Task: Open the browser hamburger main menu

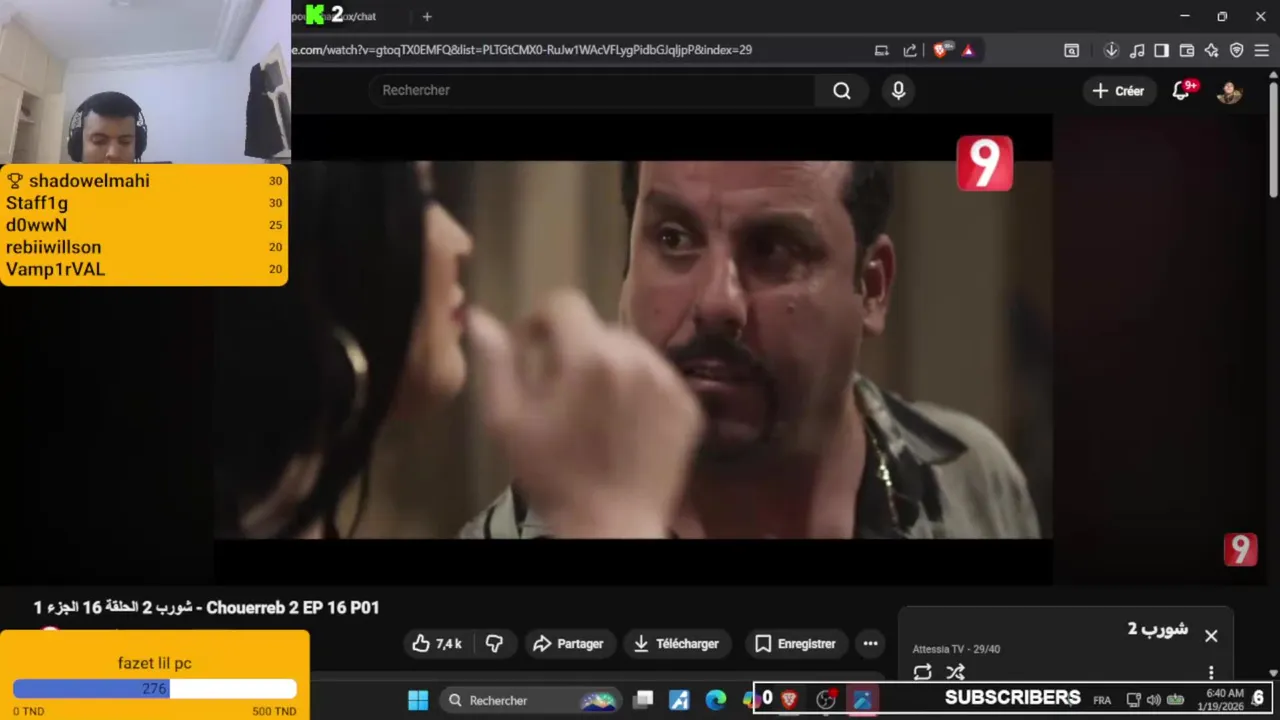Action: tap(1261, 50)
